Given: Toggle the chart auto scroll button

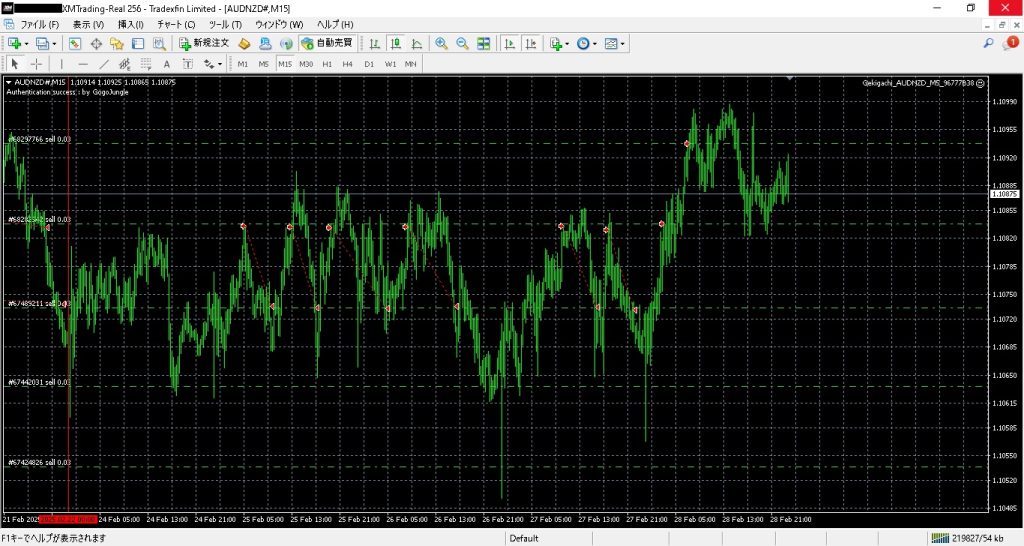Looking at the screenshot, I should (x=509, y=43).
